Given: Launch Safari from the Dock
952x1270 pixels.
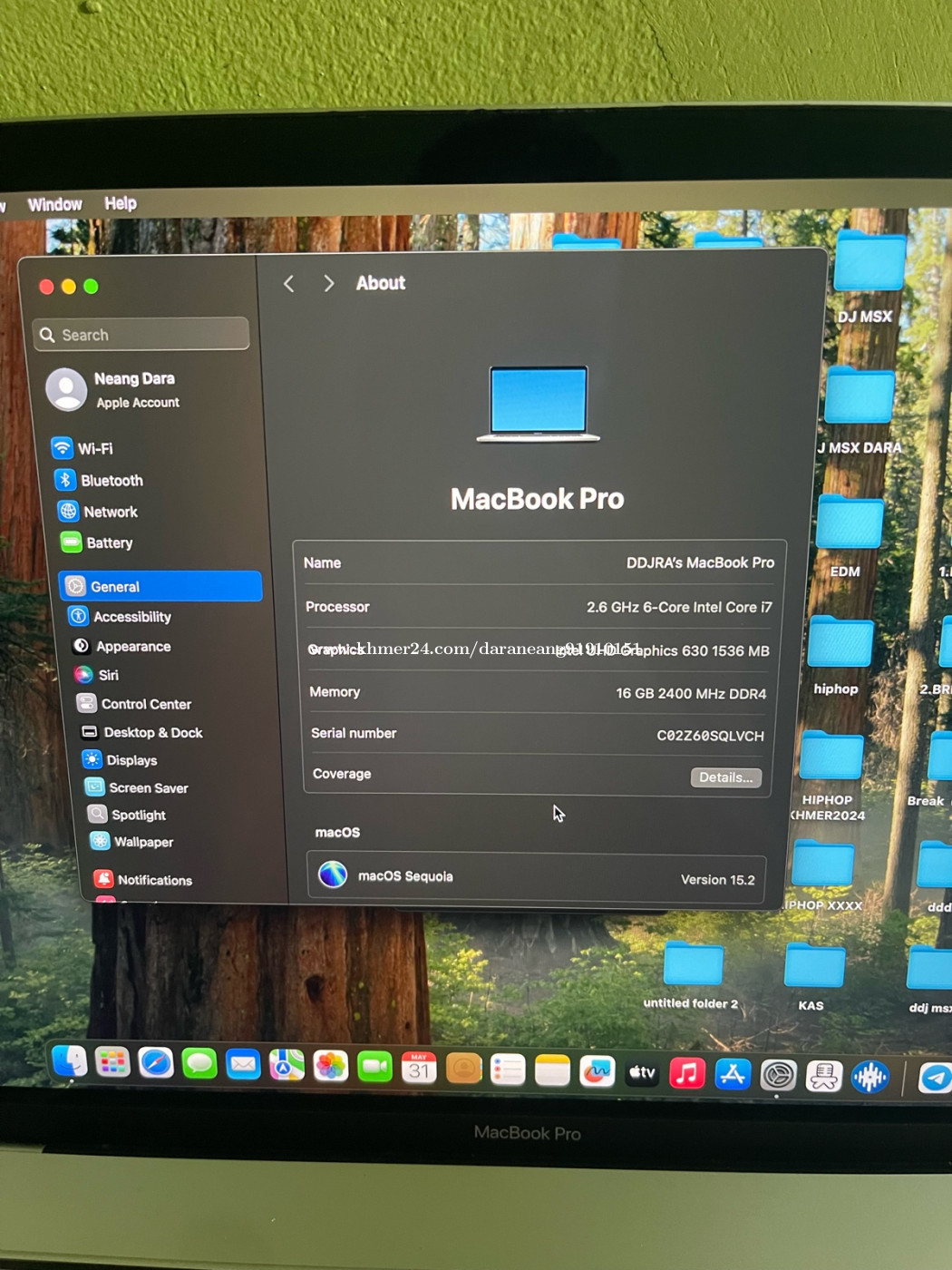Looking at the screenshot, I should coord(156,1063).
